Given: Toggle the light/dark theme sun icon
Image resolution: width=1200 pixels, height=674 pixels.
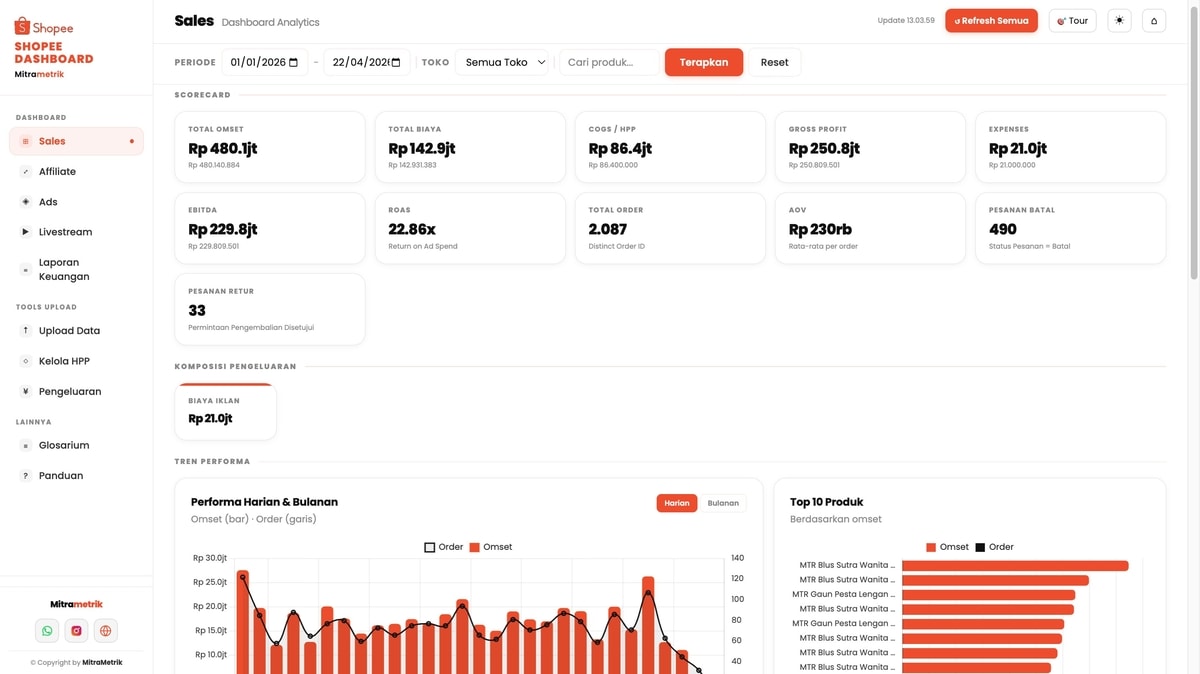Looking at the screenshot, I should (1119, 21).
